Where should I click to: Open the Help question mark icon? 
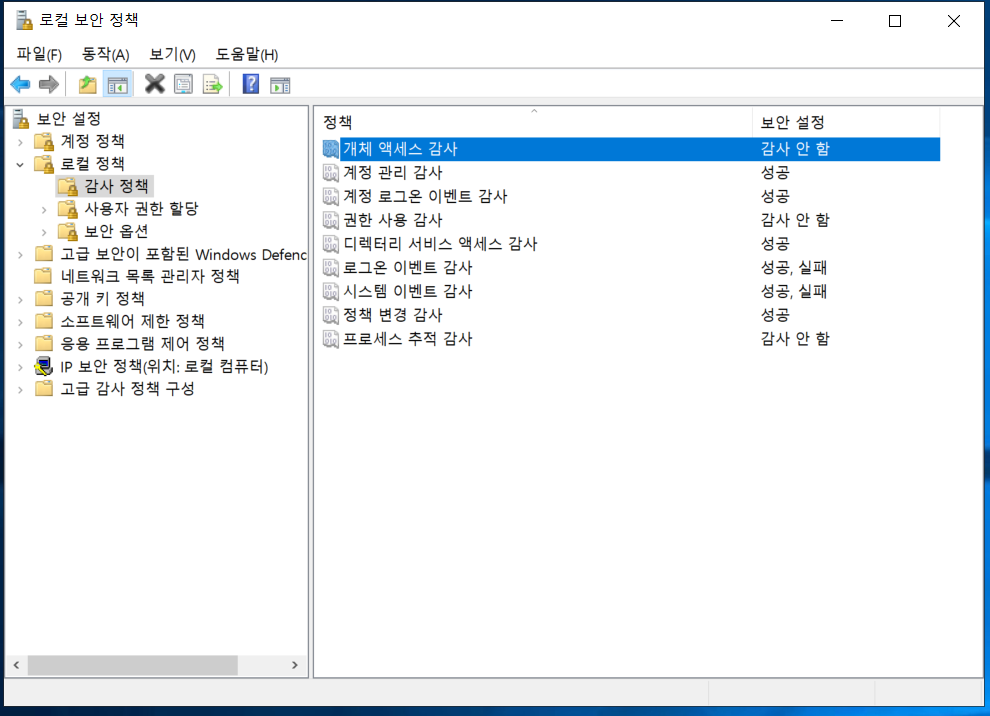click(x=251, y=83)
